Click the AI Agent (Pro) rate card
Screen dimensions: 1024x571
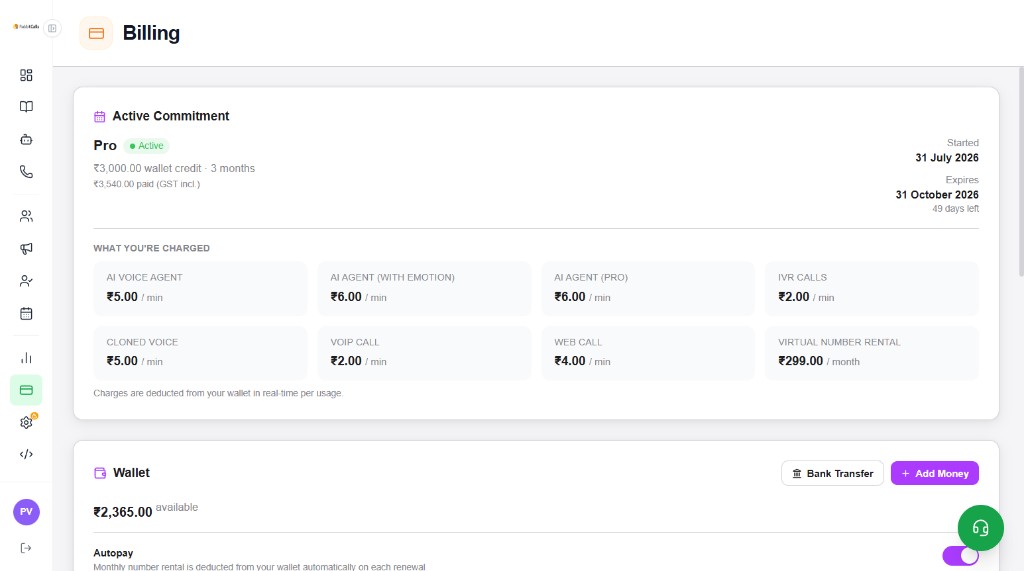tap(648, 288)
